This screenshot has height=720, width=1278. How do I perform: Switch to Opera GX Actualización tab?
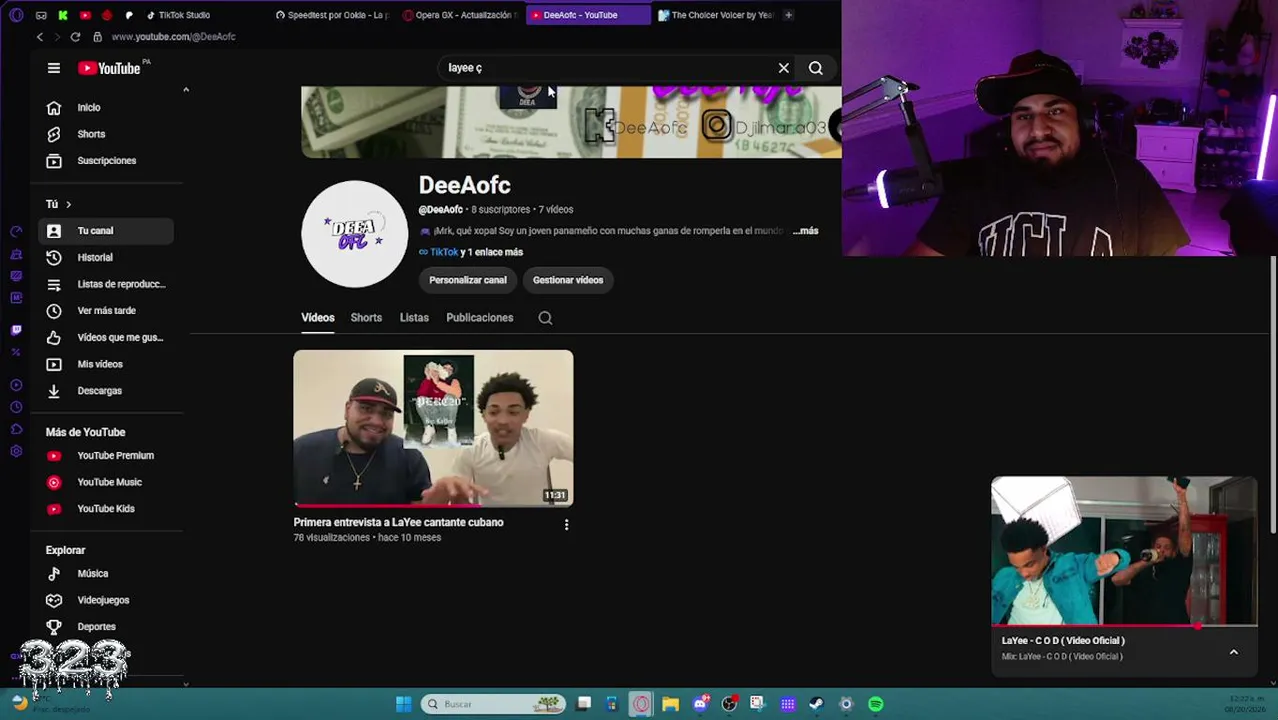click(460, 15)
